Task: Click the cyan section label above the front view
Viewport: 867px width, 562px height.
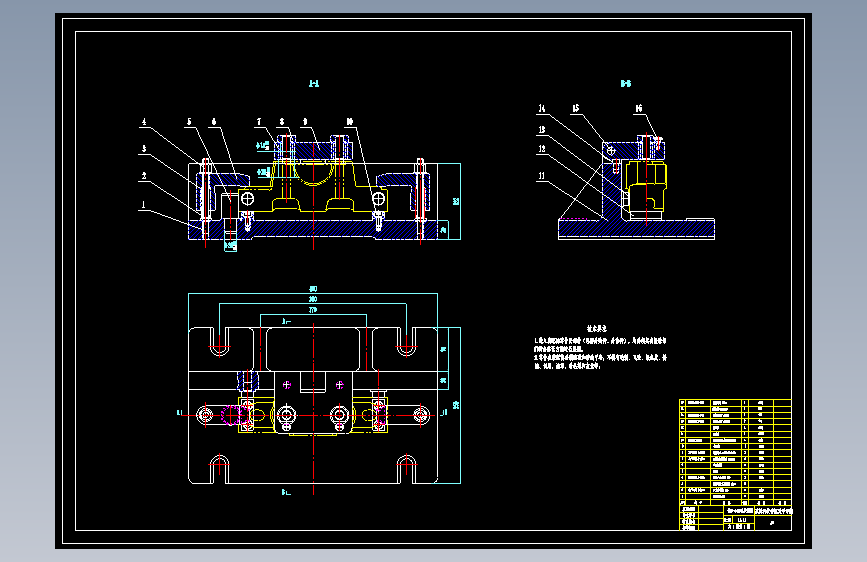Action: click(314, 84)
